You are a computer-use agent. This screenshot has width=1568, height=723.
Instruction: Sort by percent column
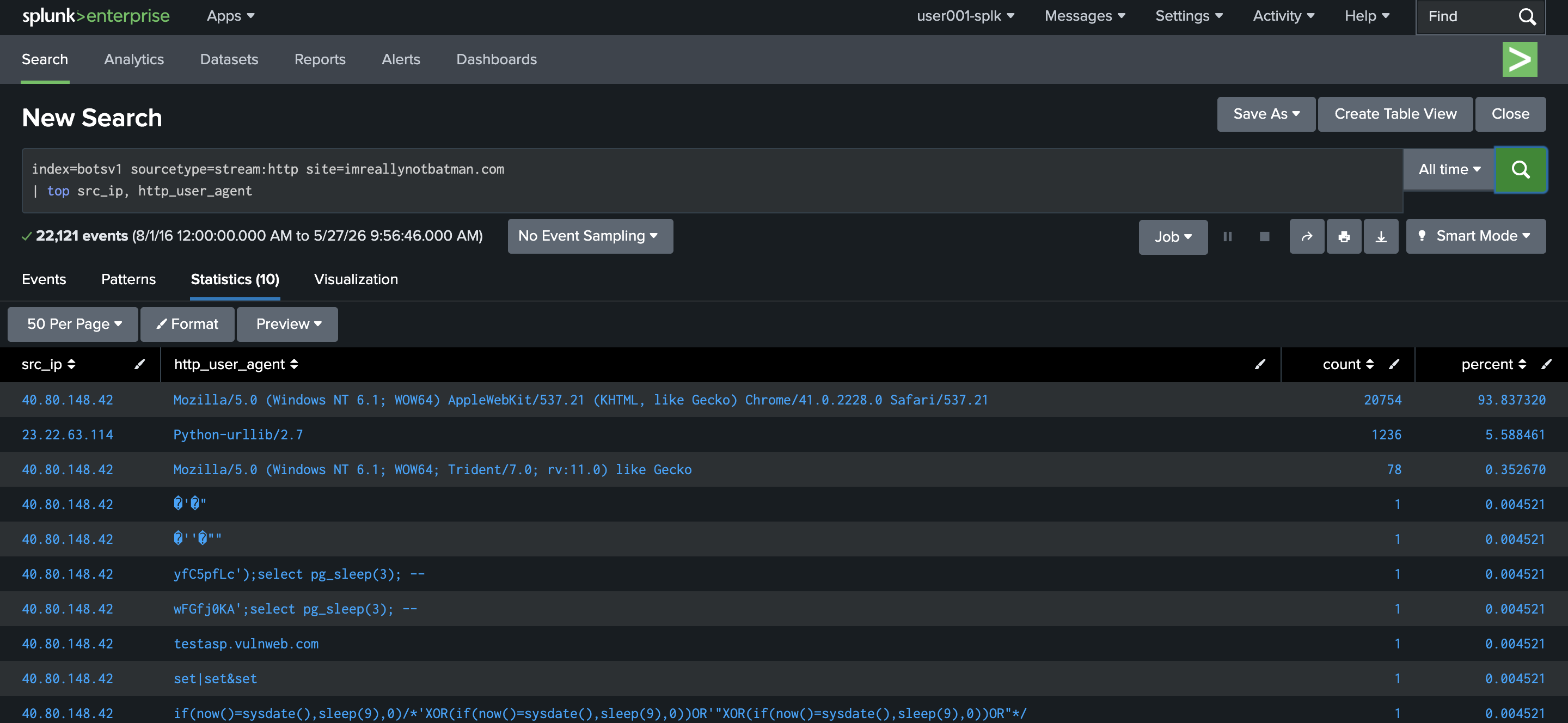(x=1494, y=364)
